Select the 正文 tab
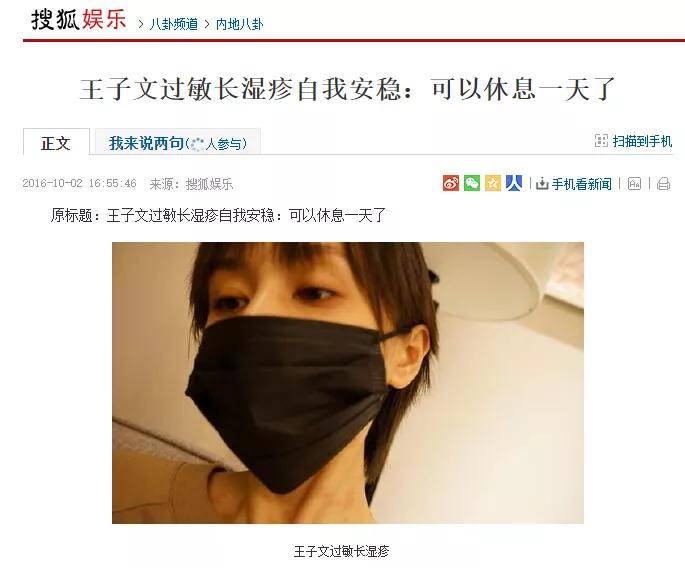Image resolution: width=685 pixels, height=568 pixels. 56,142
